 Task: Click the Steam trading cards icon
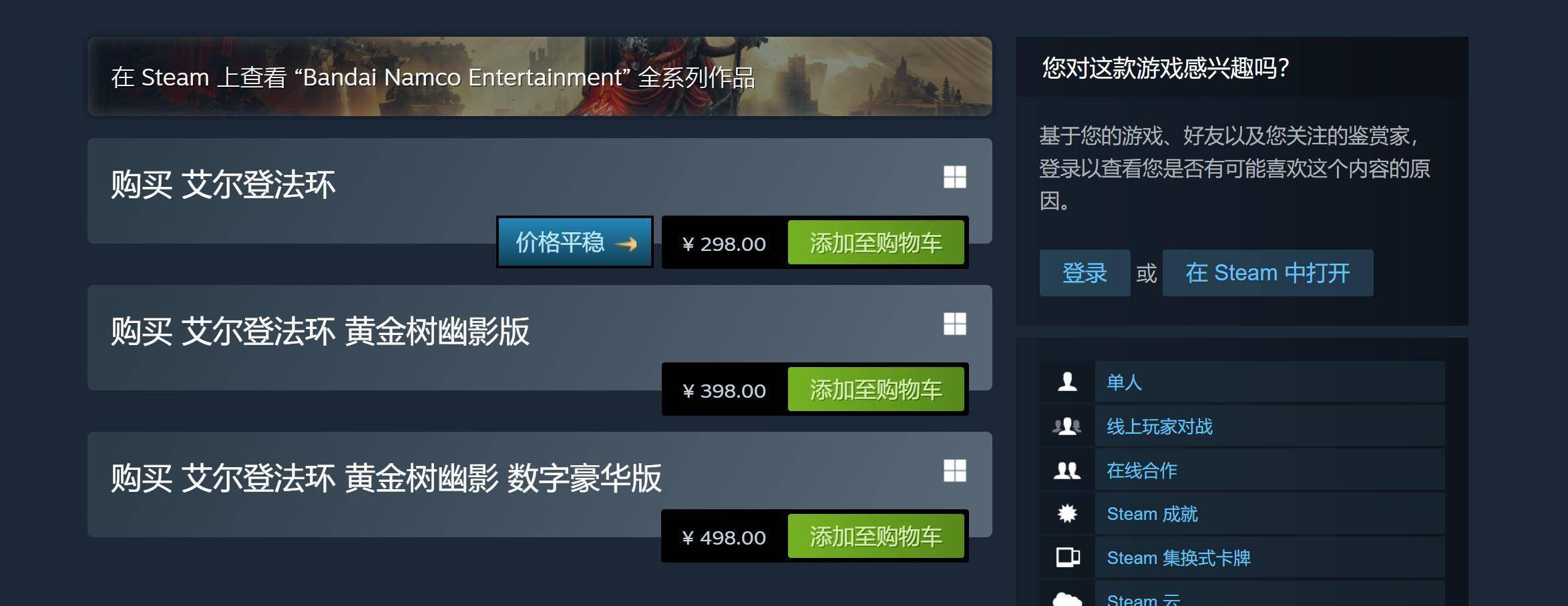coord(1067,557)
